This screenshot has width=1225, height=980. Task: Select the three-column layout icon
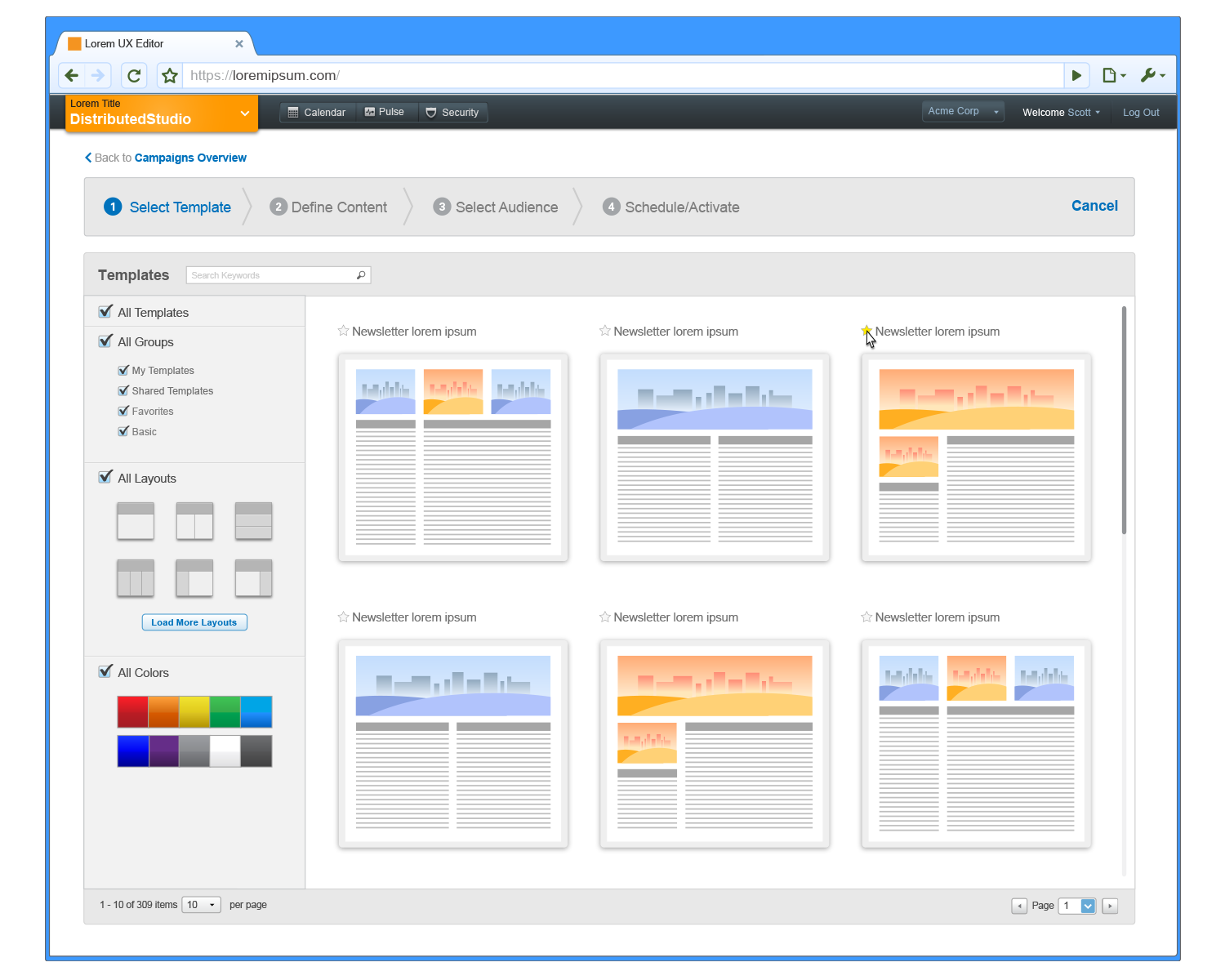click(x=136, y=578)
